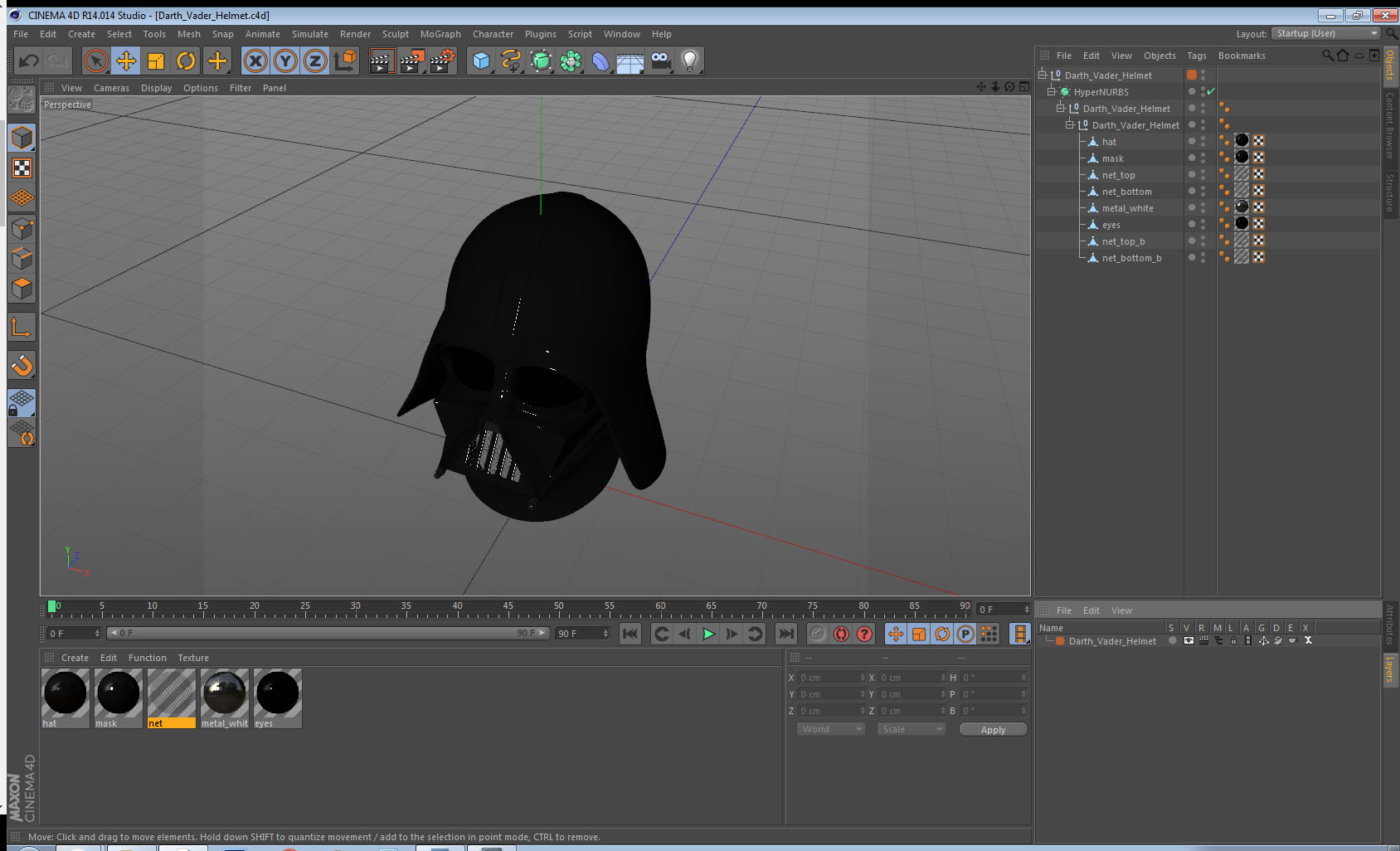The image size is (1400, 851).
Task: Open the Array modeling objects icon
Action: click(x=571, y=61)
